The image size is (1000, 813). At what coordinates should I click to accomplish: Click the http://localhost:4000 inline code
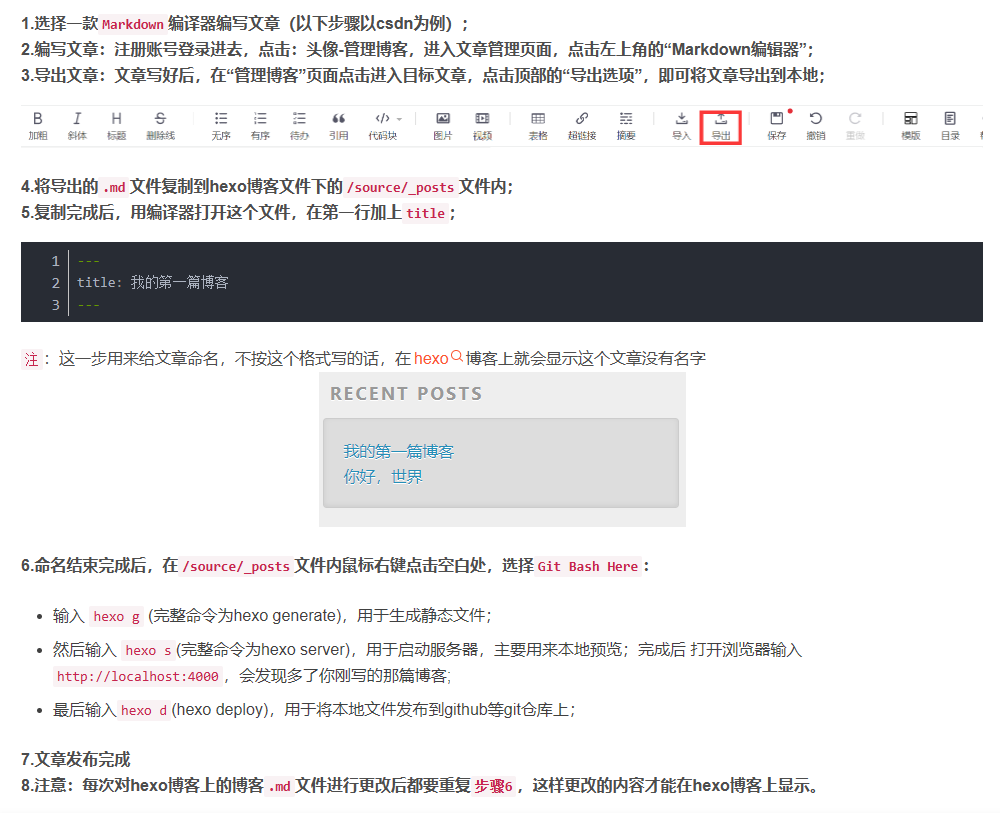coord(138,676)
